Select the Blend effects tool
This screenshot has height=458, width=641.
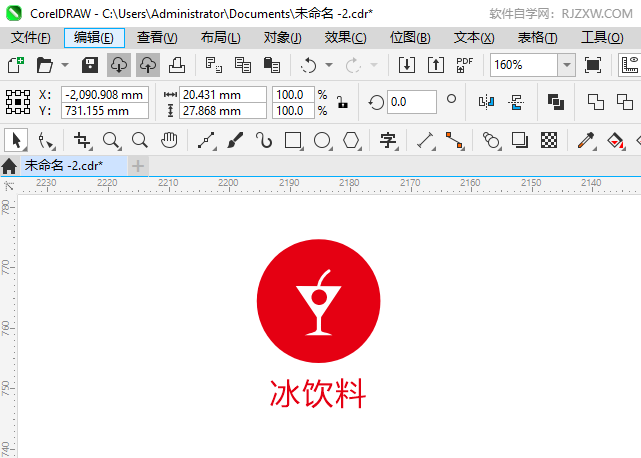coord(492,140)
